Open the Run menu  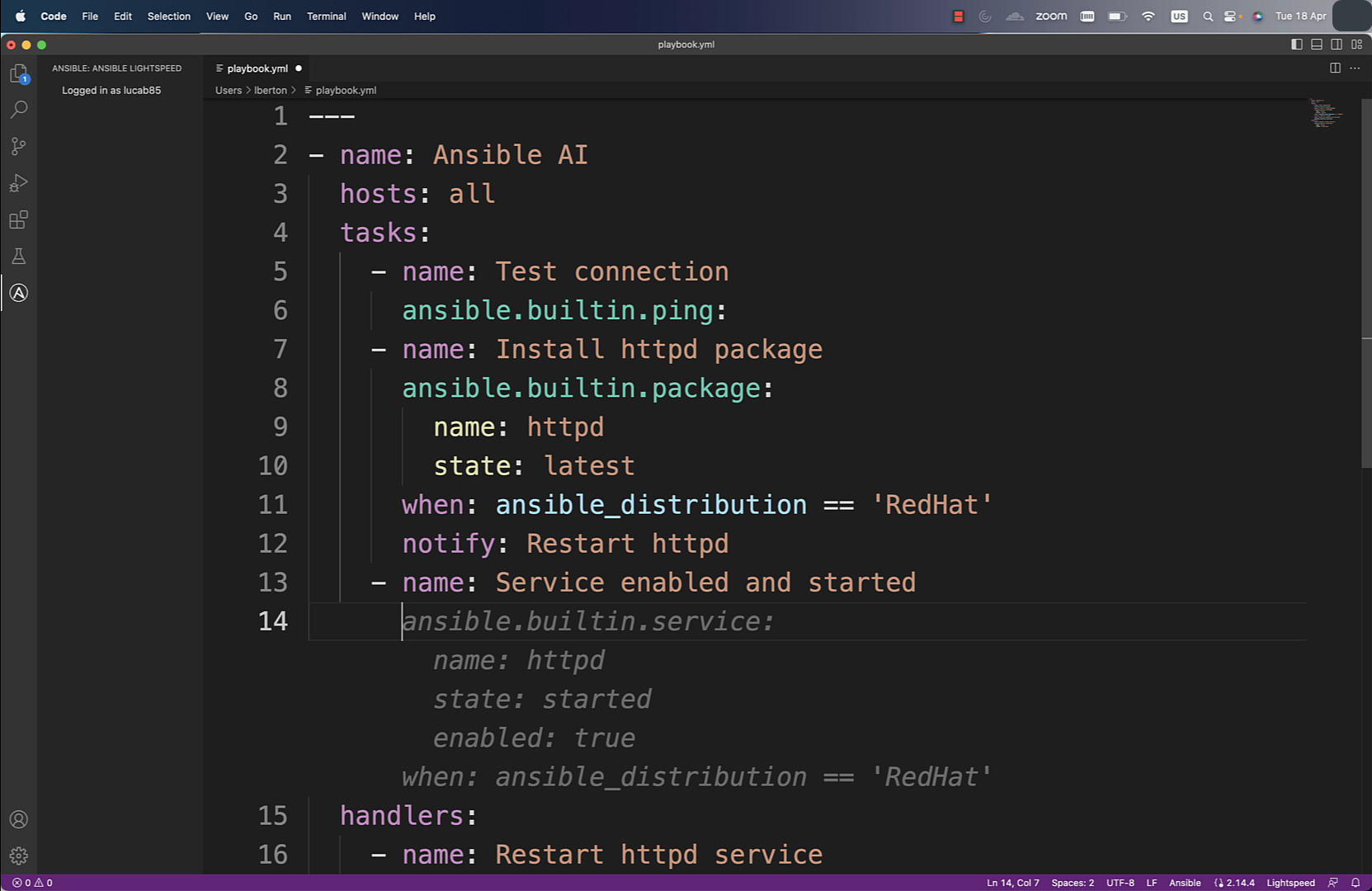click(x=282, y=16)
